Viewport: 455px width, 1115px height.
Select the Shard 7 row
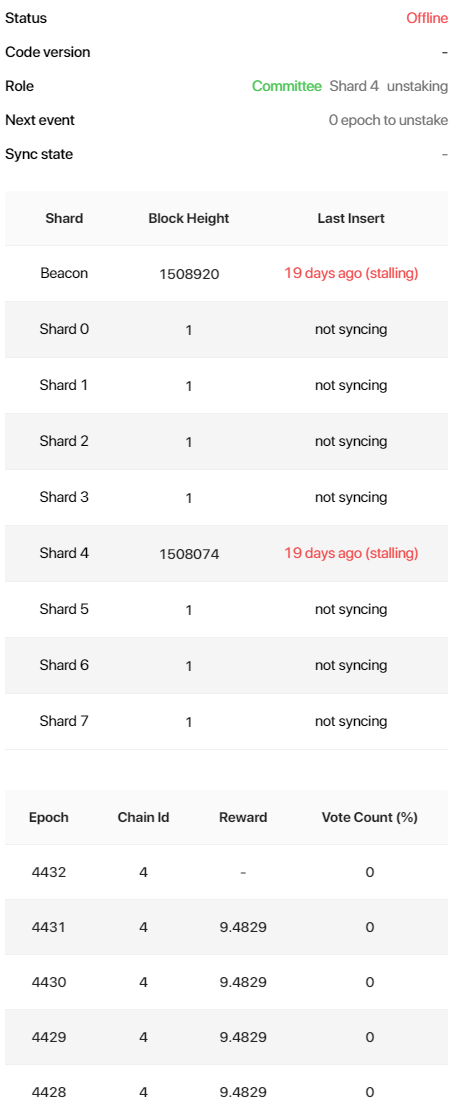227,721
